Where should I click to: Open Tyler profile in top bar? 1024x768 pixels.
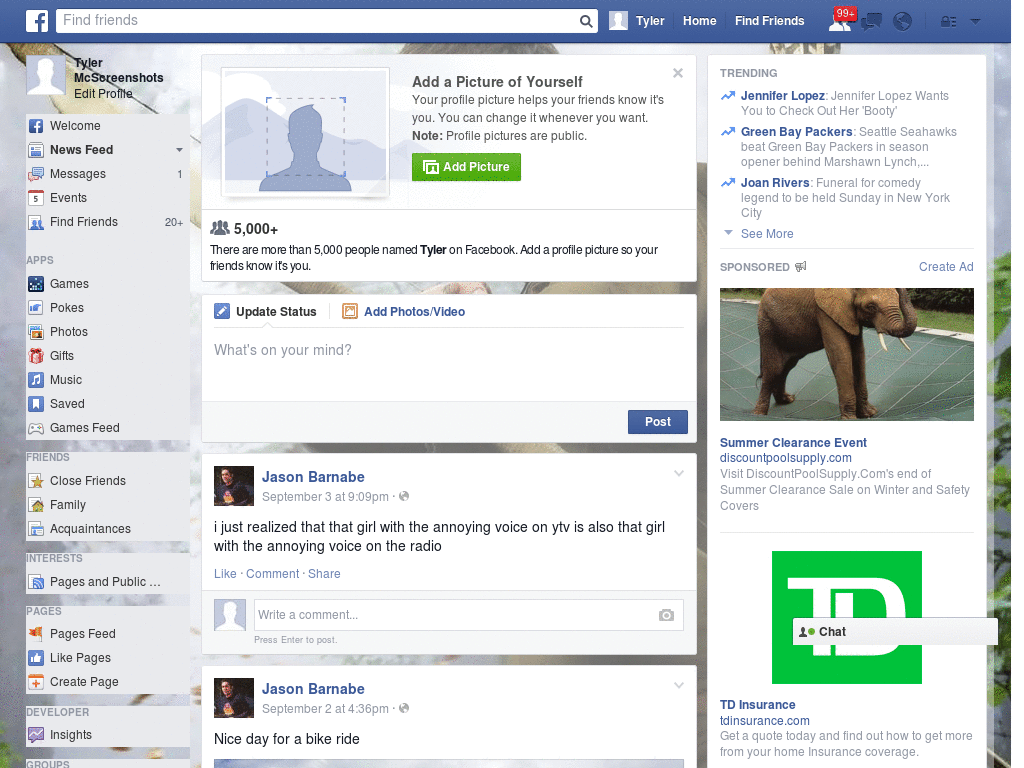[x=637, y=21]
